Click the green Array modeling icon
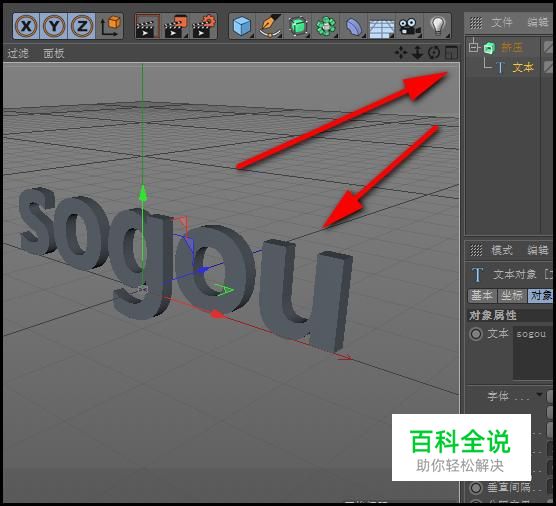 click(x=326, y=26)
